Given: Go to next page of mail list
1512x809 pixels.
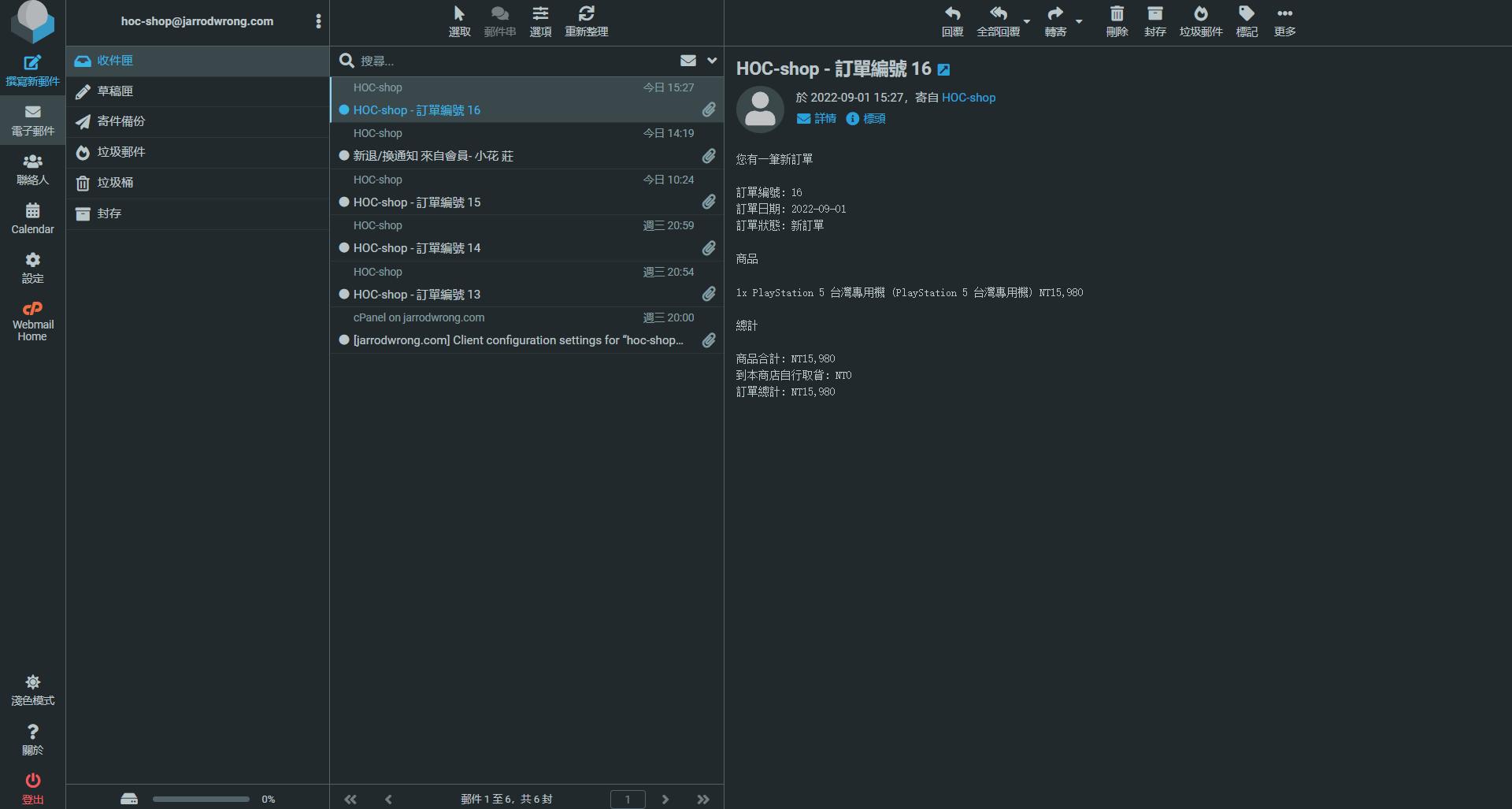Looking at the screenshot, I should click(x=665, y=800).
